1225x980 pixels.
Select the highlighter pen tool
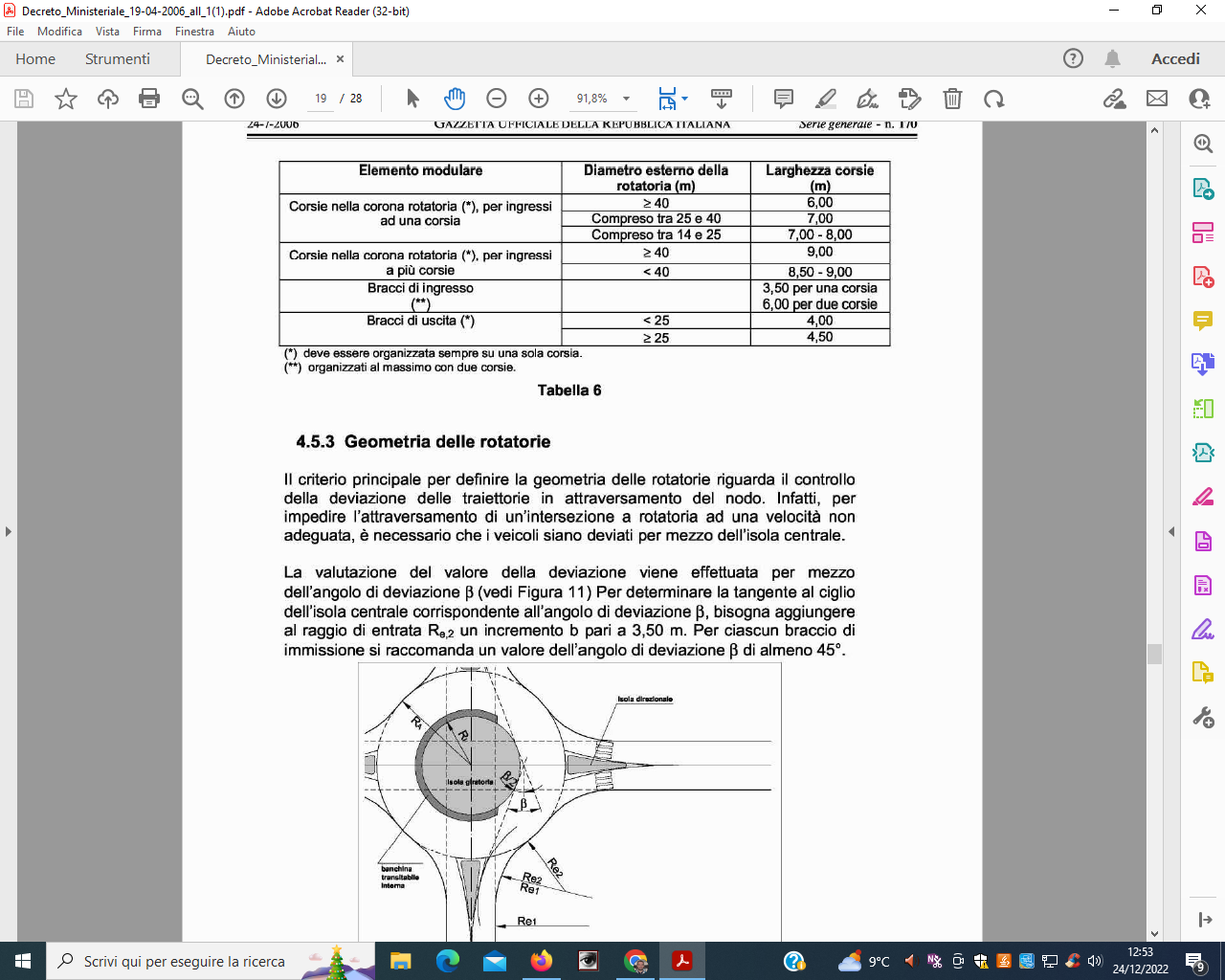coord(826,99)
